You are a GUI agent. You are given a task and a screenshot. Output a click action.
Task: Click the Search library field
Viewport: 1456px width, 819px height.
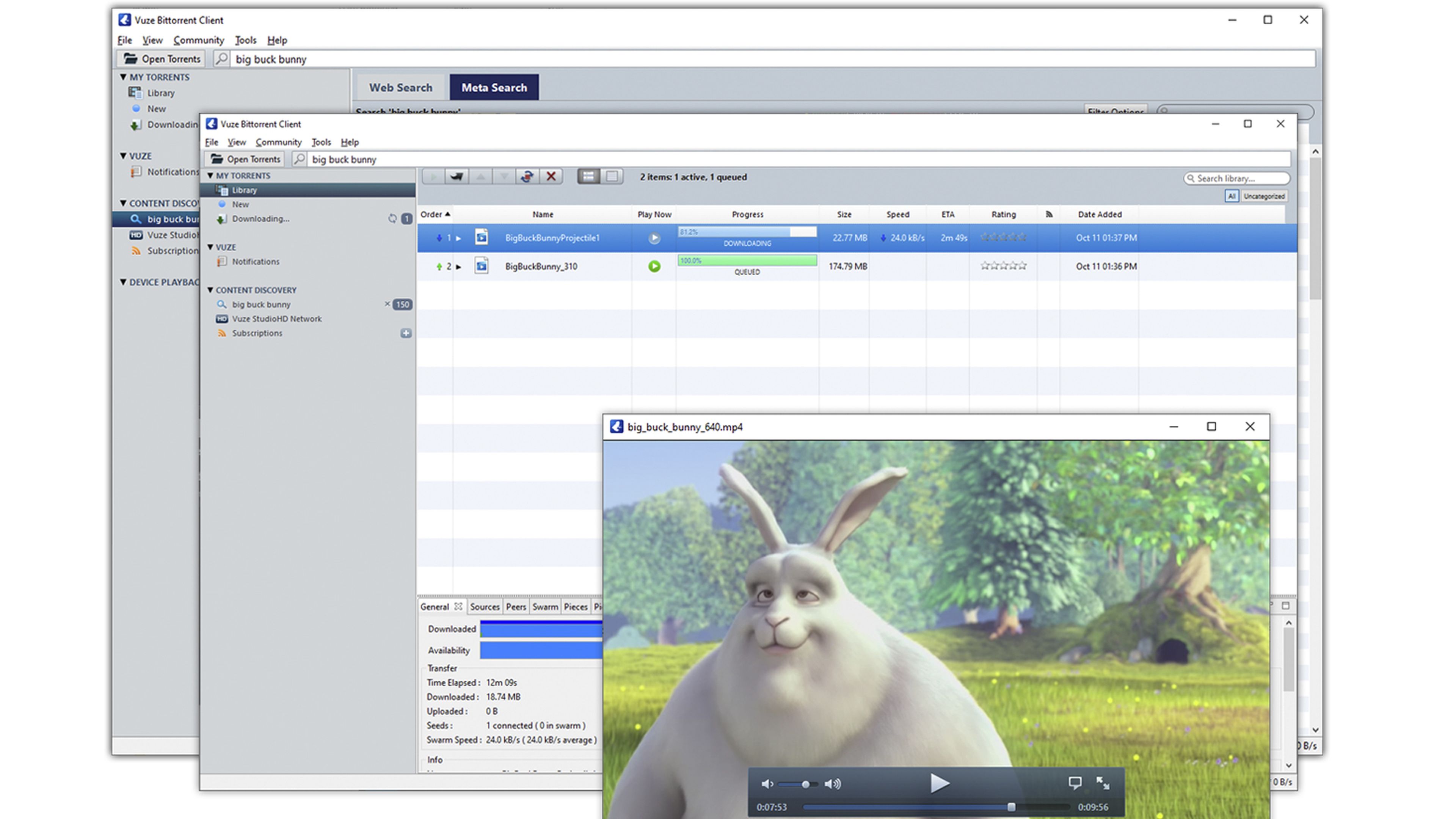1237,178
